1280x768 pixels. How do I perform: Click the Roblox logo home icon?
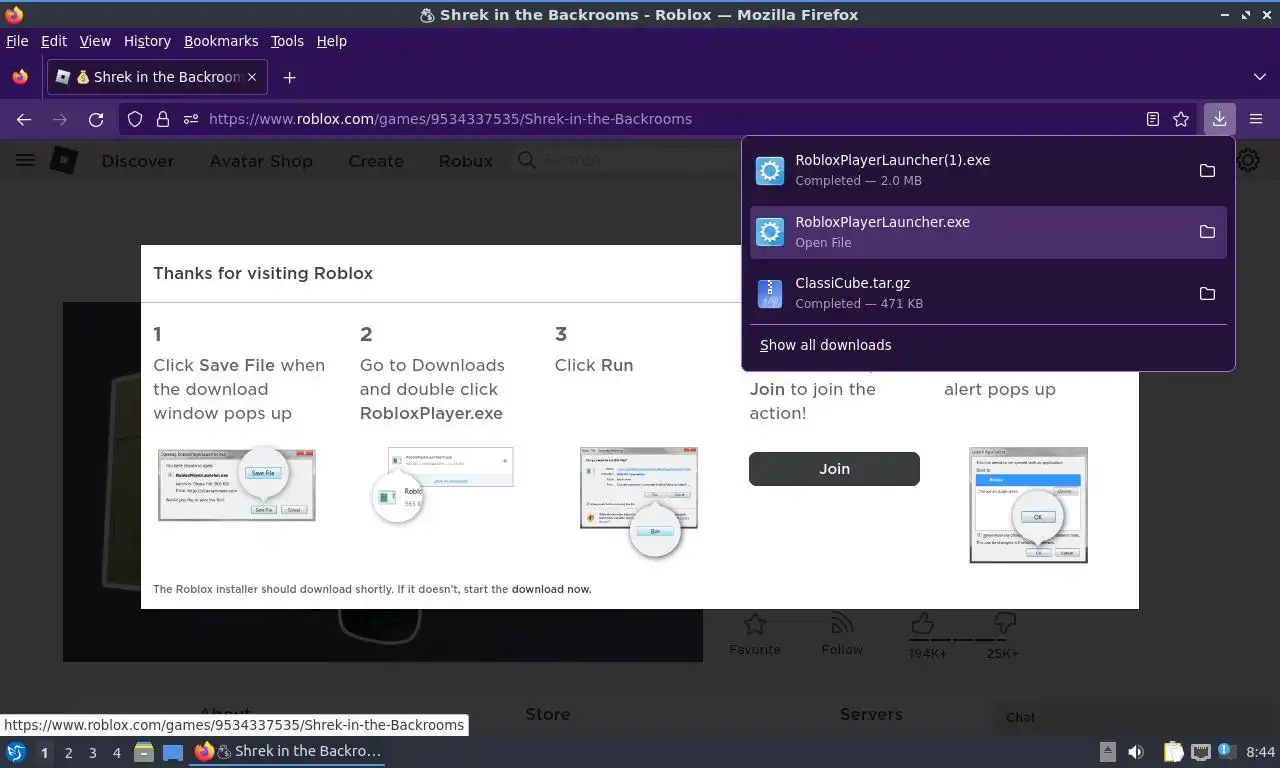(64, 160)
